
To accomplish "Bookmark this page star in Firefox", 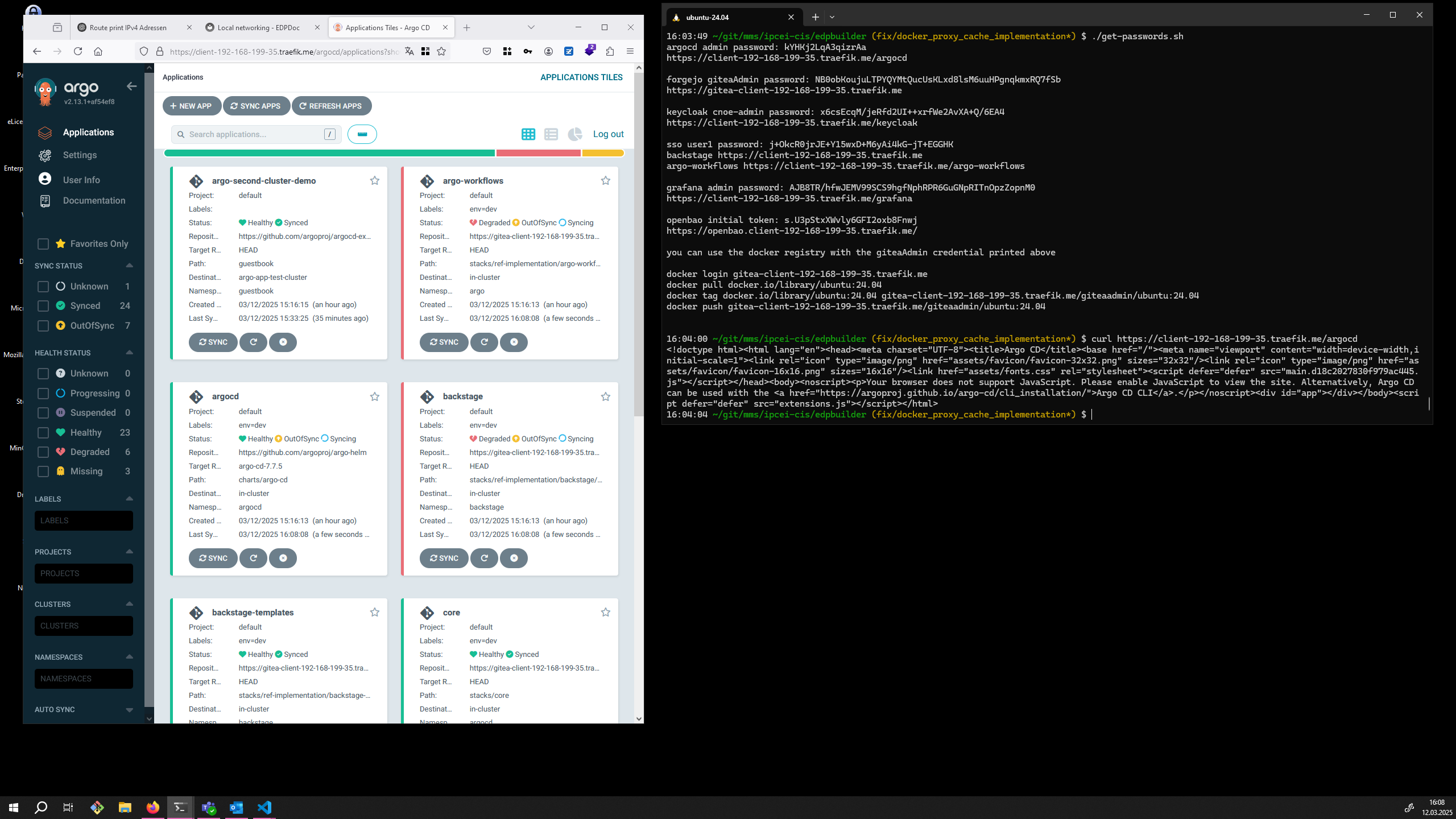I will point(441,52).
